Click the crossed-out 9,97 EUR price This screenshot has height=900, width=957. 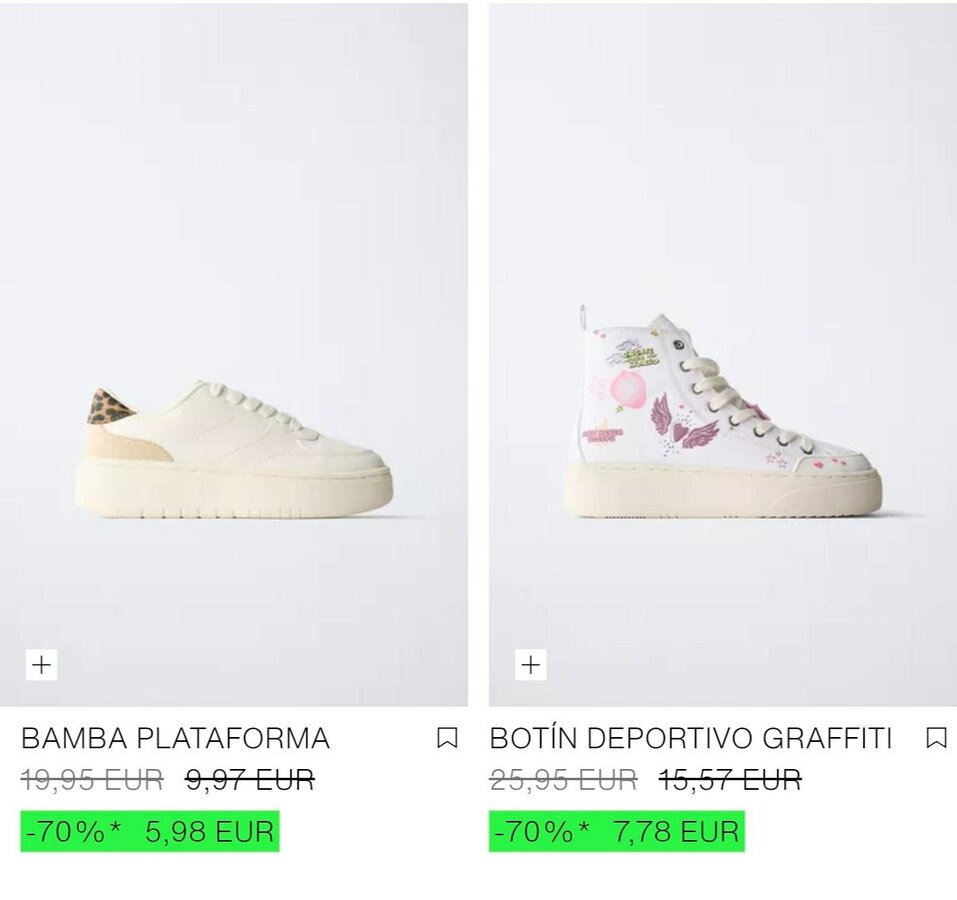point(250,780)
